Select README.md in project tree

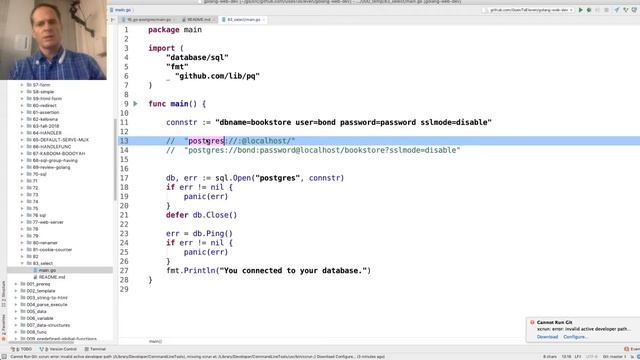pos(52,277)
